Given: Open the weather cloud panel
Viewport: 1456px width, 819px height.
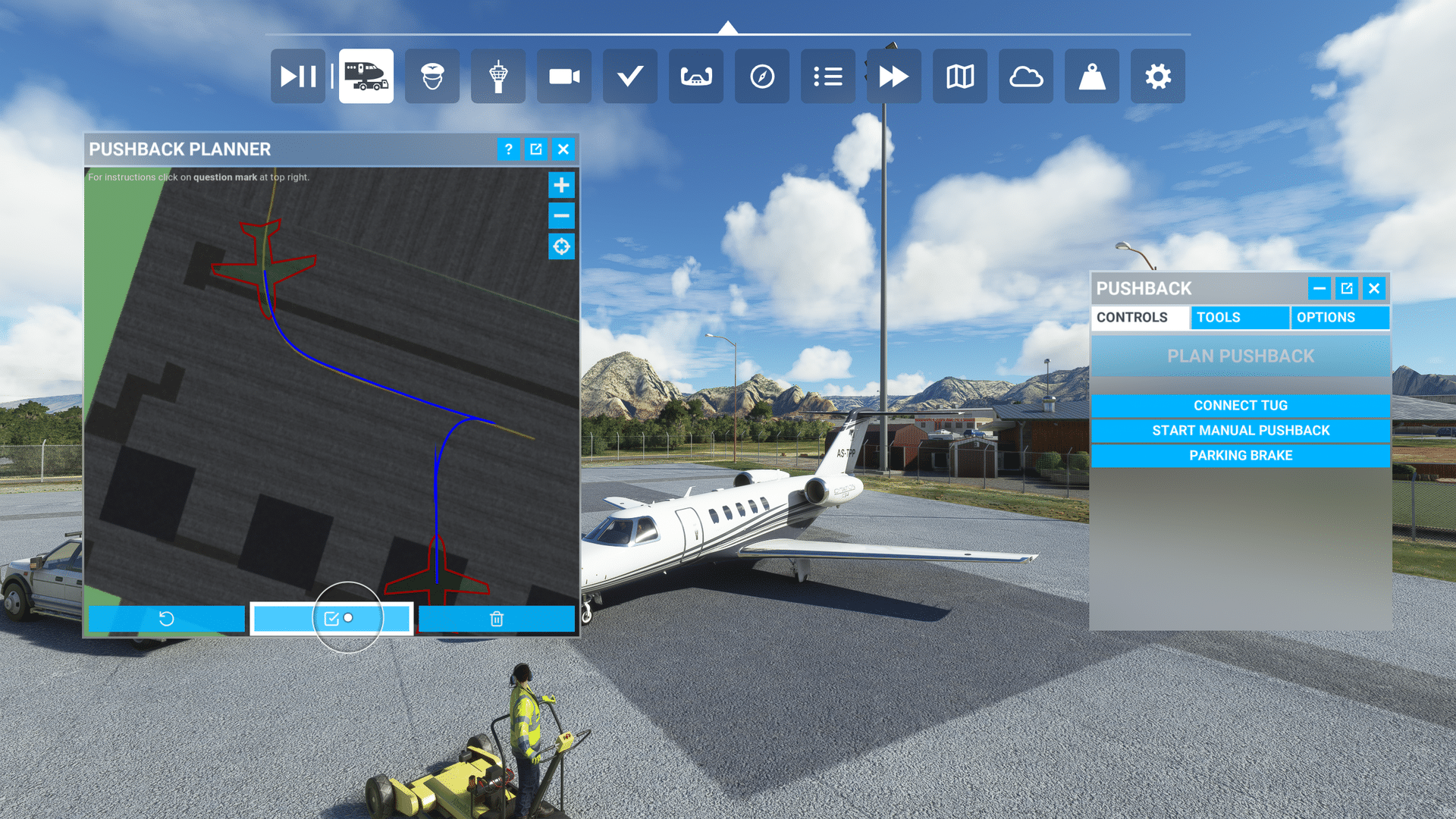Looking at the screenshot, I should [1026, 77].
